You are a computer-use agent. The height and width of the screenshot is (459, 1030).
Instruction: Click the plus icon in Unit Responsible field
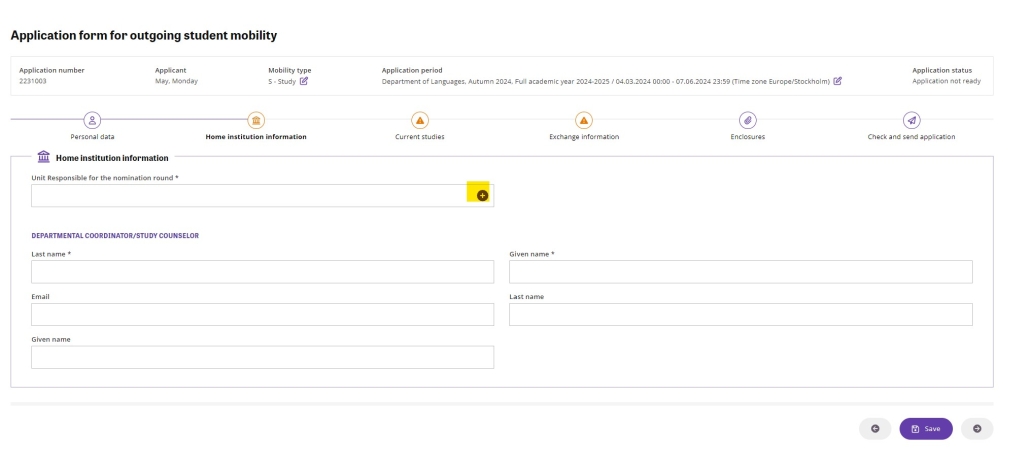482,196
